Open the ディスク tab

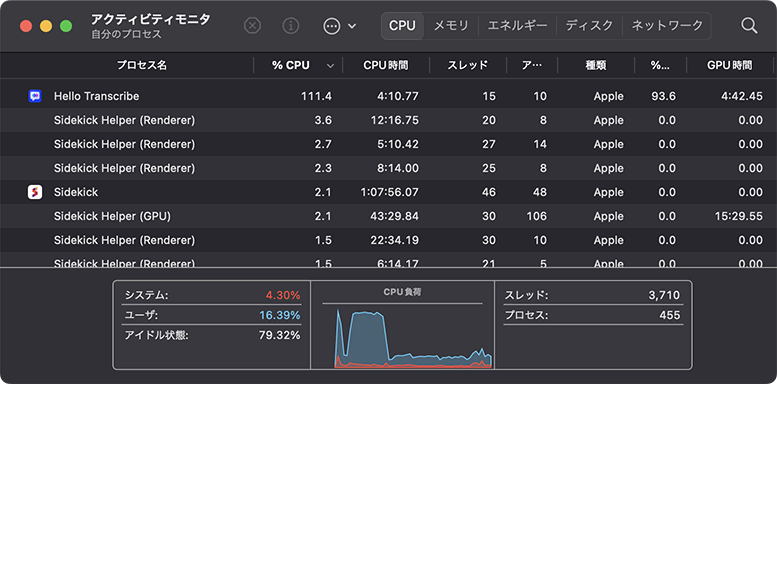point(589,26)
